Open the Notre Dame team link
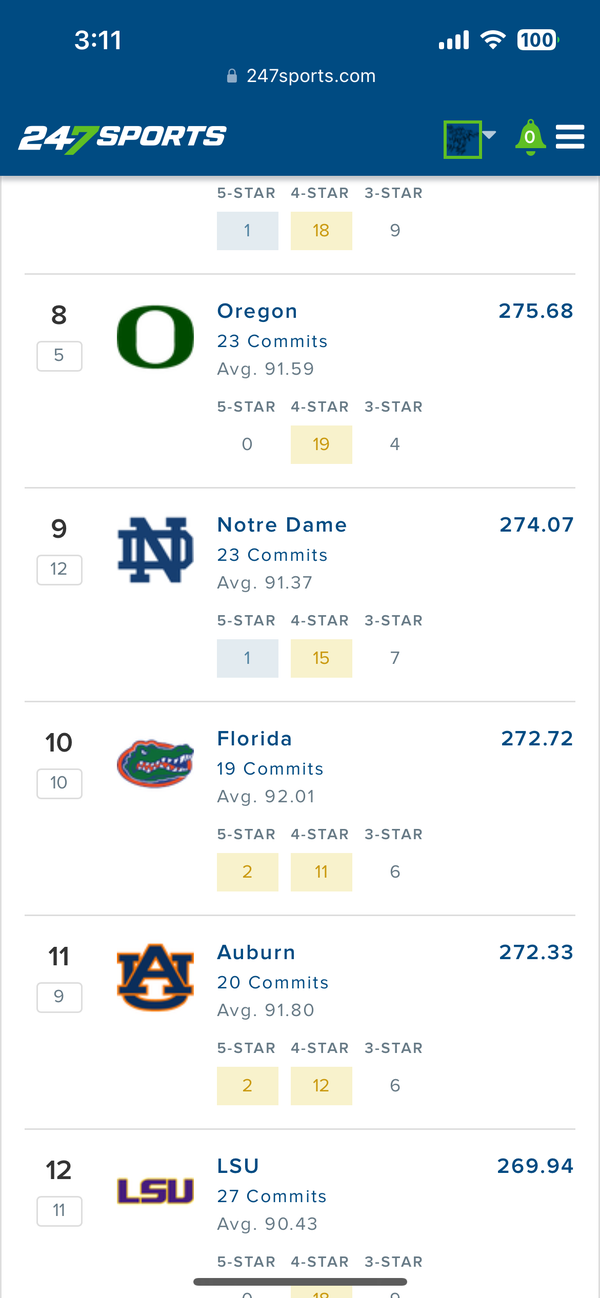 pyautogui.click(x=282, y=525)
